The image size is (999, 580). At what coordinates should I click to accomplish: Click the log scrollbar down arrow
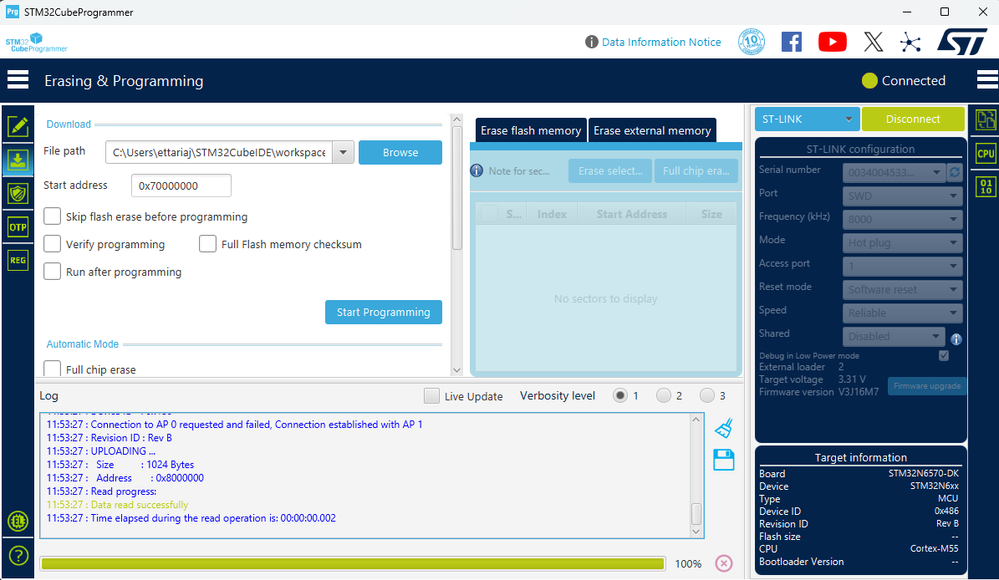696,532
